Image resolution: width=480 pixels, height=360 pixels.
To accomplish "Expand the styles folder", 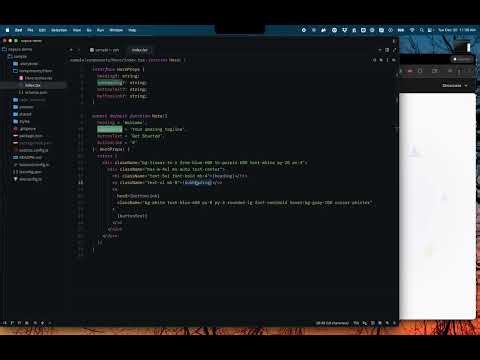I will tap(22, 121).
